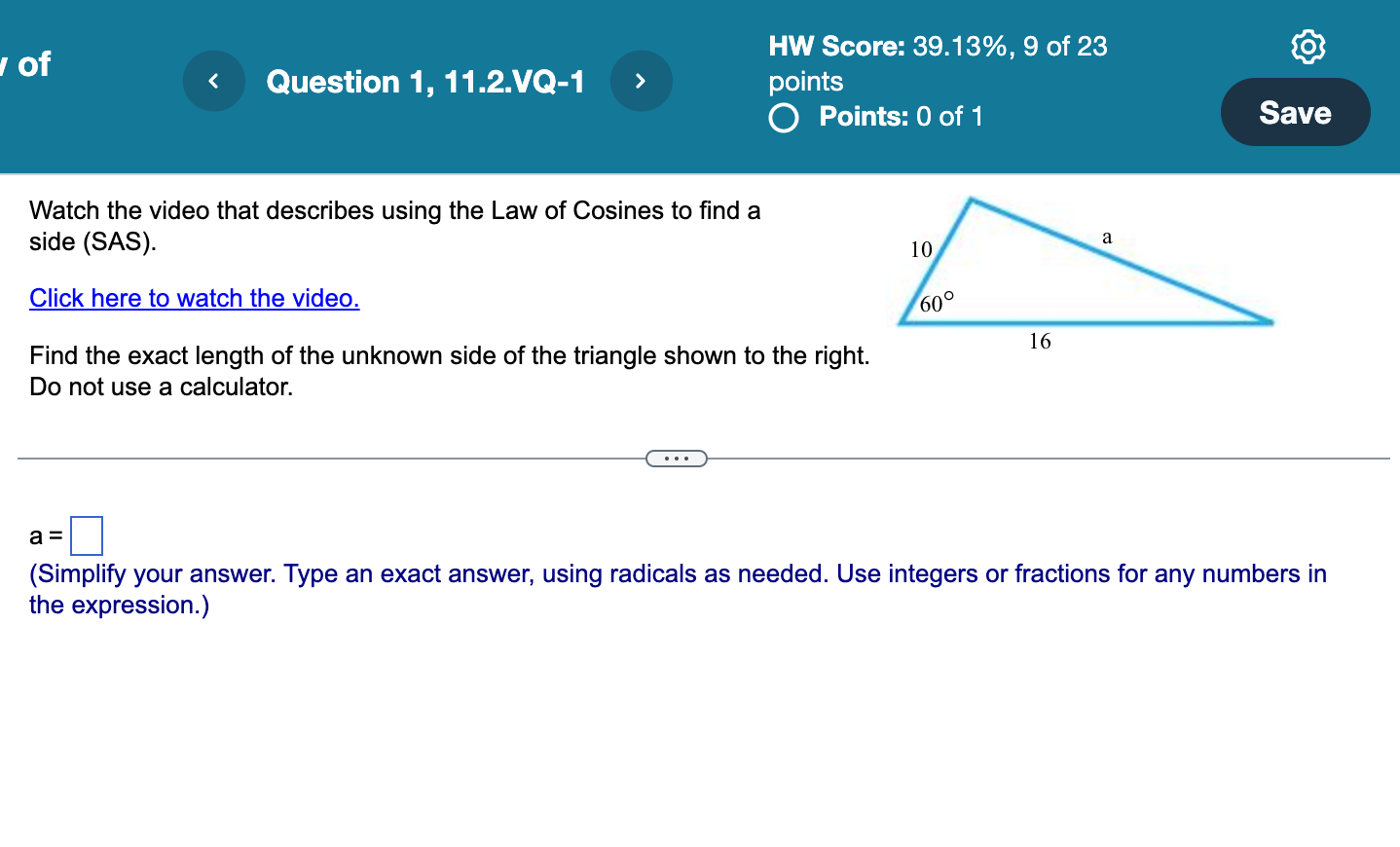The image size is (1400, 847).
Task: Expand the answer section via ellipsis pill
Action: click(676, 457)
